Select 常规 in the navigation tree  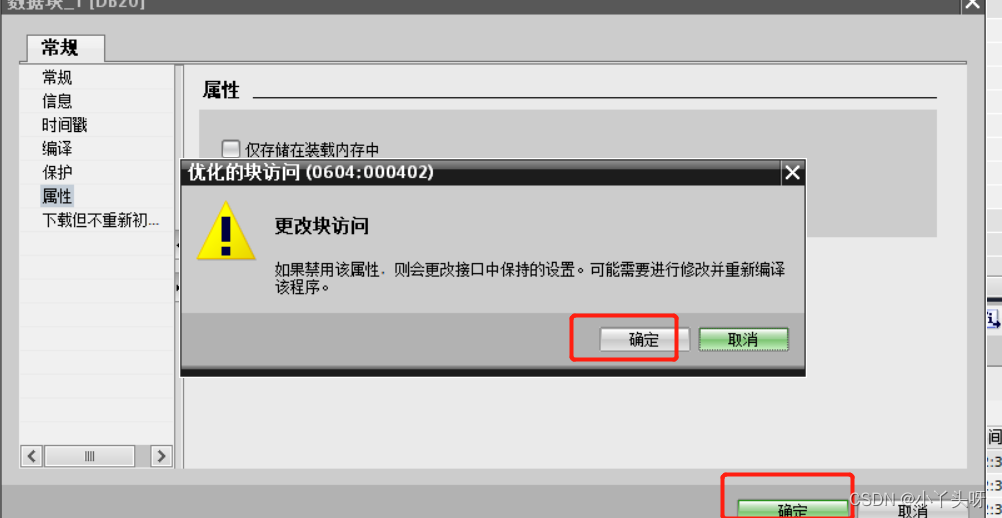pyautogui.click(x=57, y=77)
